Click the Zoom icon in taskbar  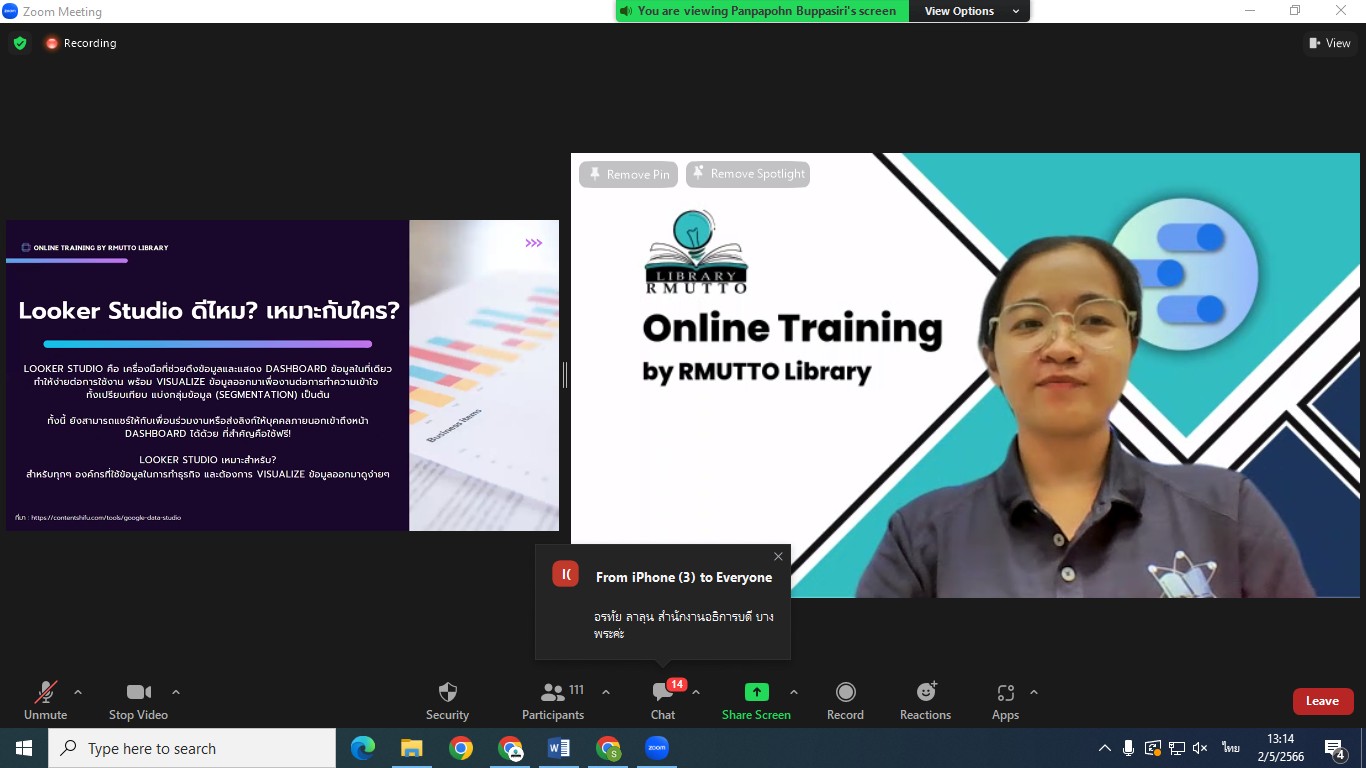coord(657,748)
